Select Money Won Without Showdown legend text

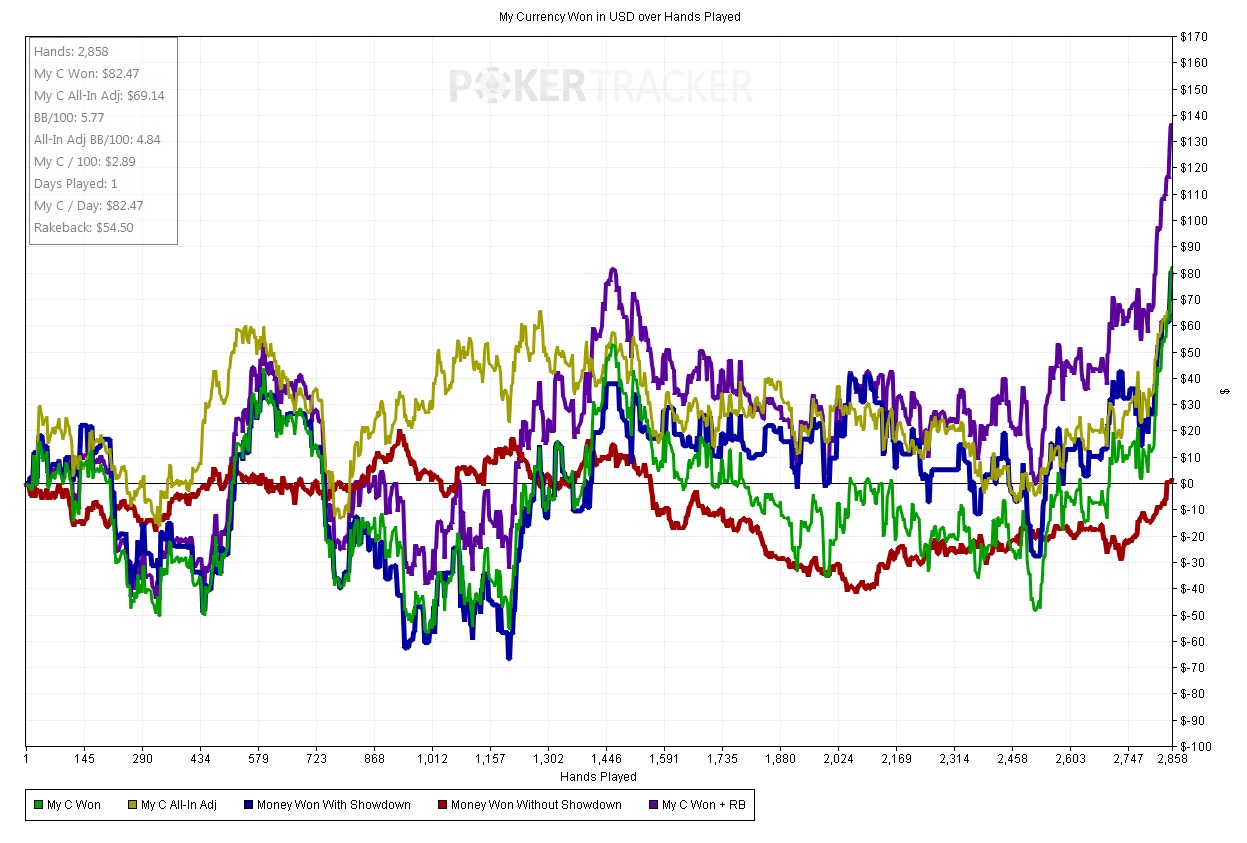[536, 805]
